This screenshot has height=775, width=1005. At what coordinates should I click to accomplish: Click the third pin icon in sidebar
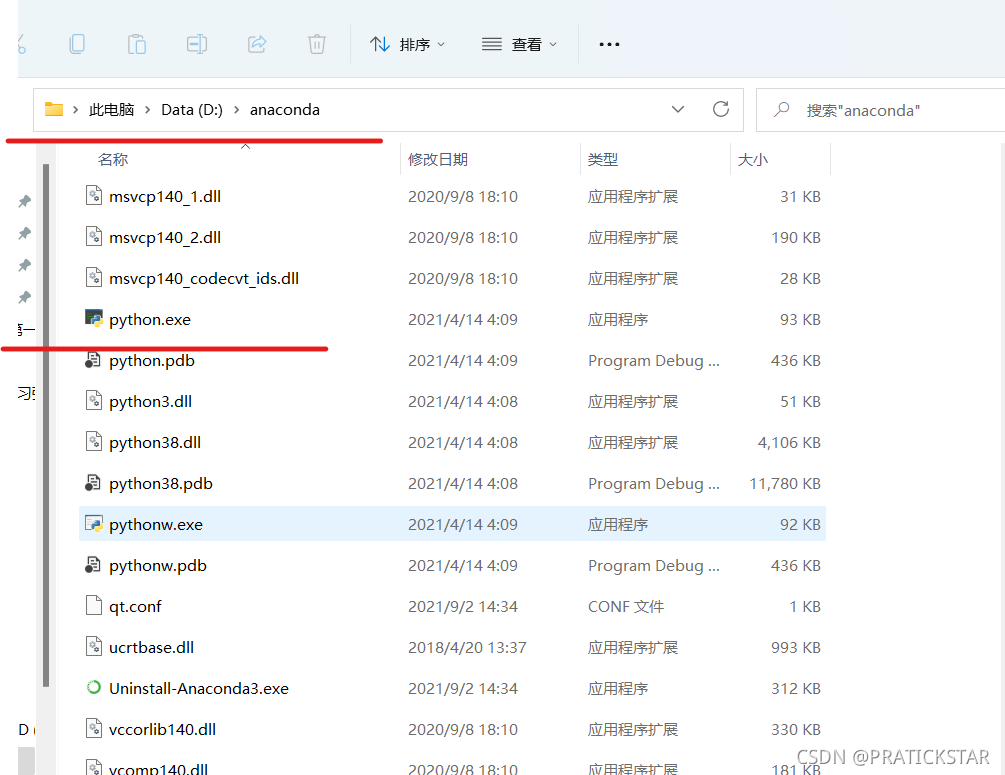coord(24,265)
